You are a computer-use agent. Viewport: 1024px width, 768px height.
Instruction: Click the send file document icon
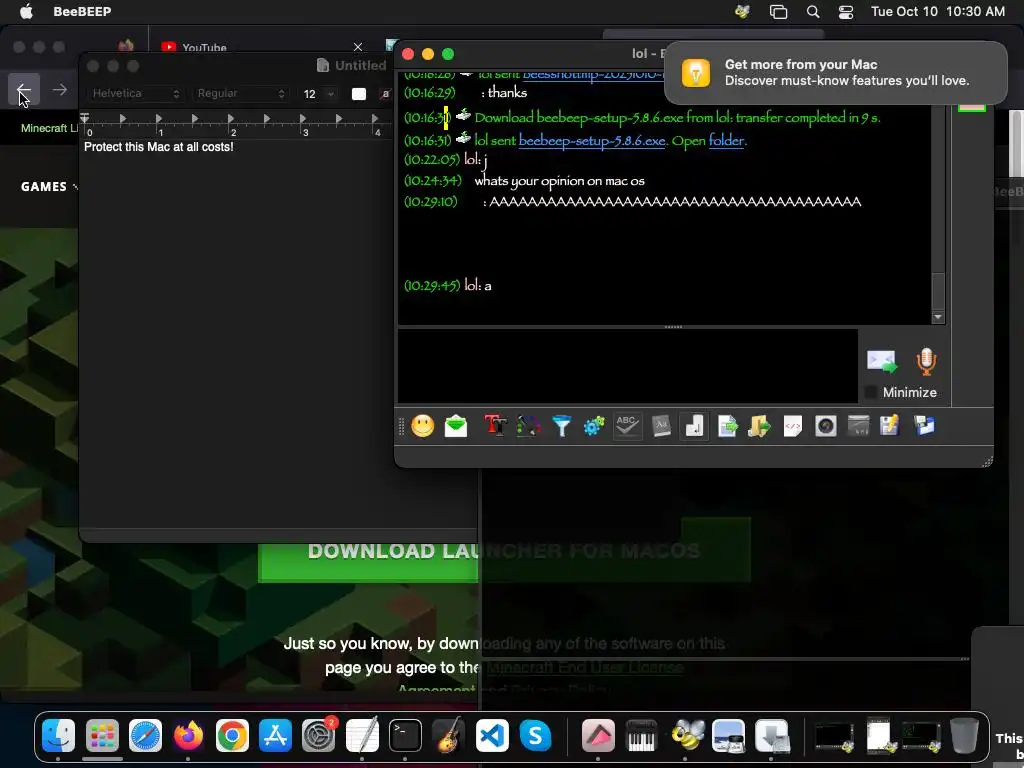coord(727,426)
